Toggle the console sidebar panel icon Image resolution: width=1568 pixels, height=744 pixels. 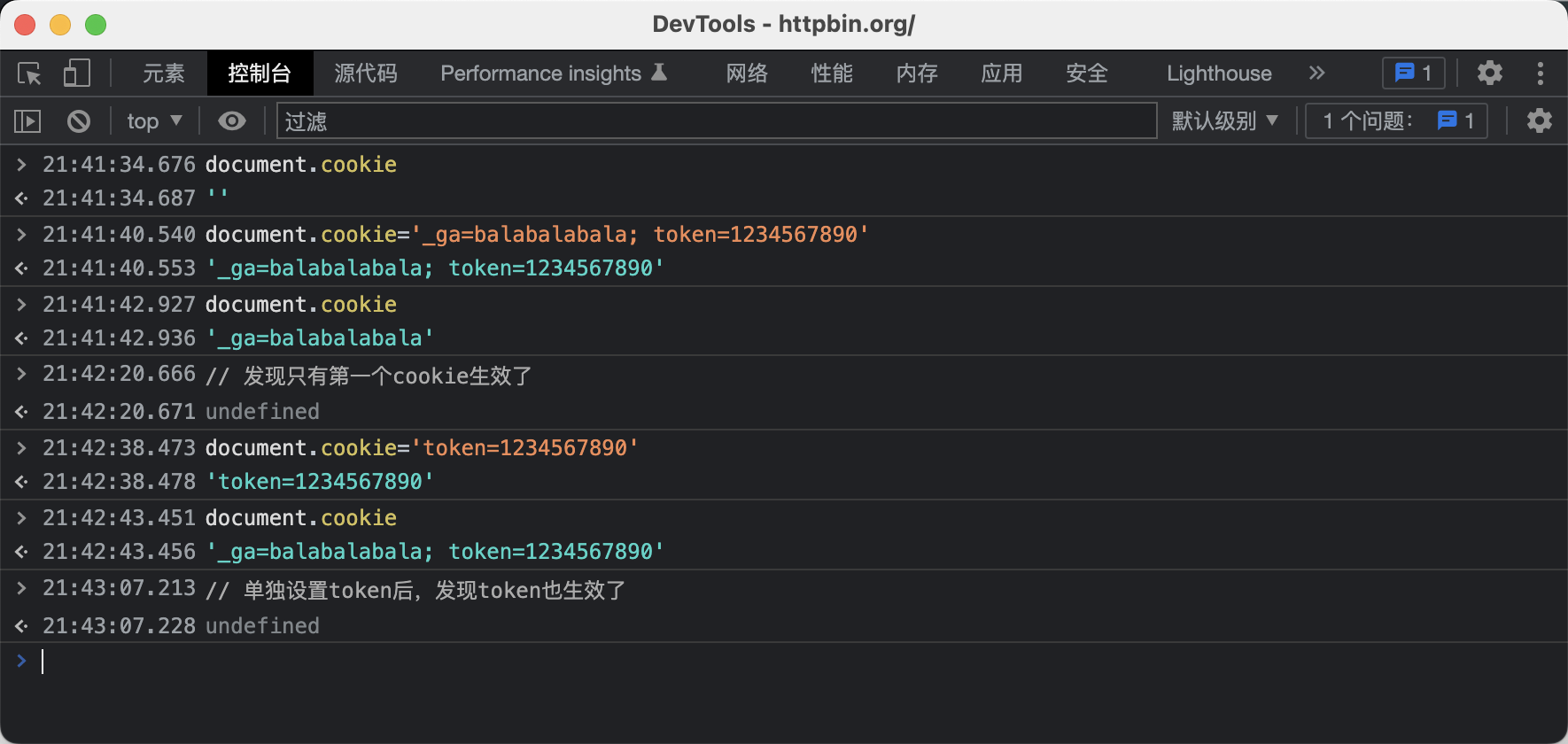coord(28,121)
